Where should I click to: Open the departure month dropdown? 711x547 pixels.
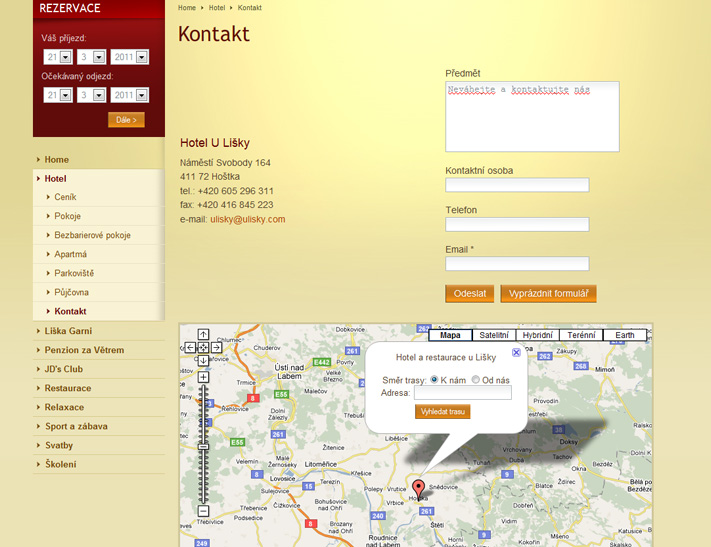tap(92, 95)
